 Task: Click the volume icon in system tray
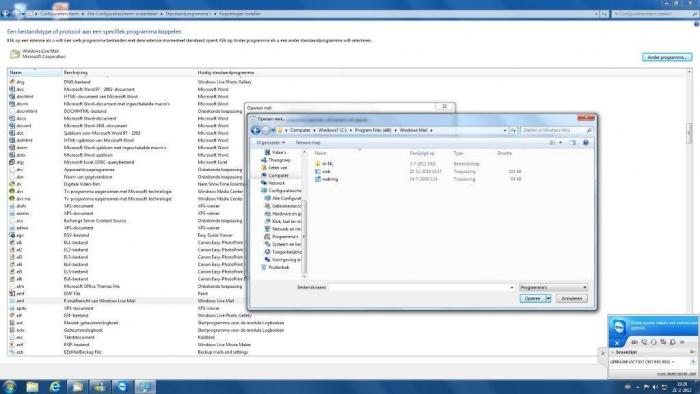(655, 387)
